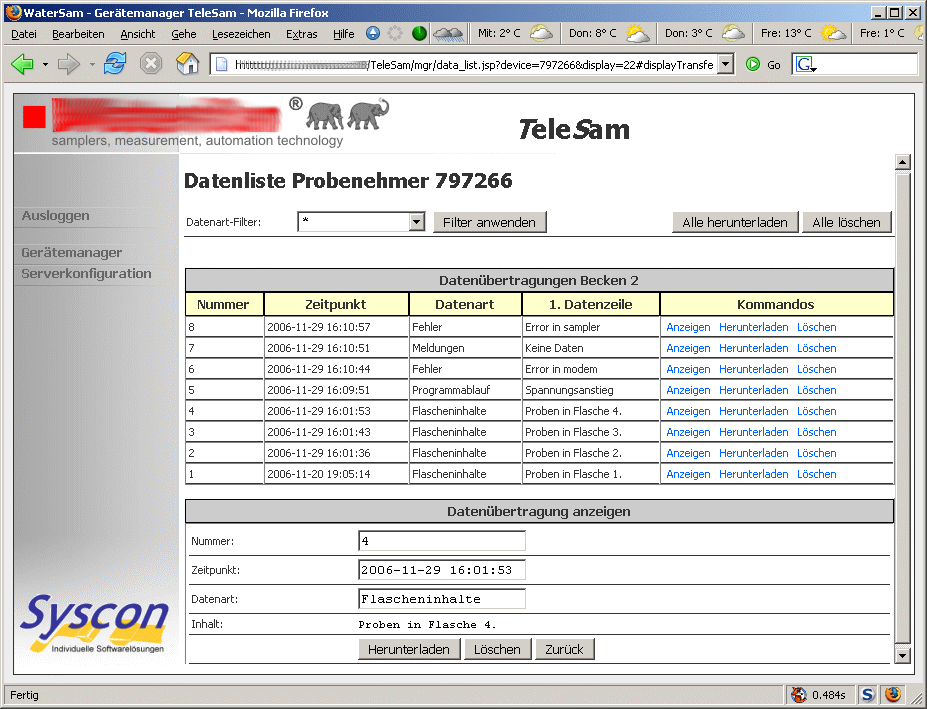
Task: Open the Datenart-Filter dropdown
Action: tap(417, 222)
